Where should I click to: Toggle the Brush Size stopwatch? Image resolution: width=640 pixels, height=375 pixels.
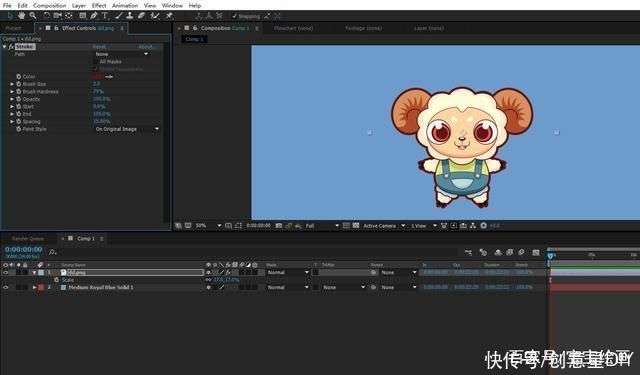coord(18,84)
